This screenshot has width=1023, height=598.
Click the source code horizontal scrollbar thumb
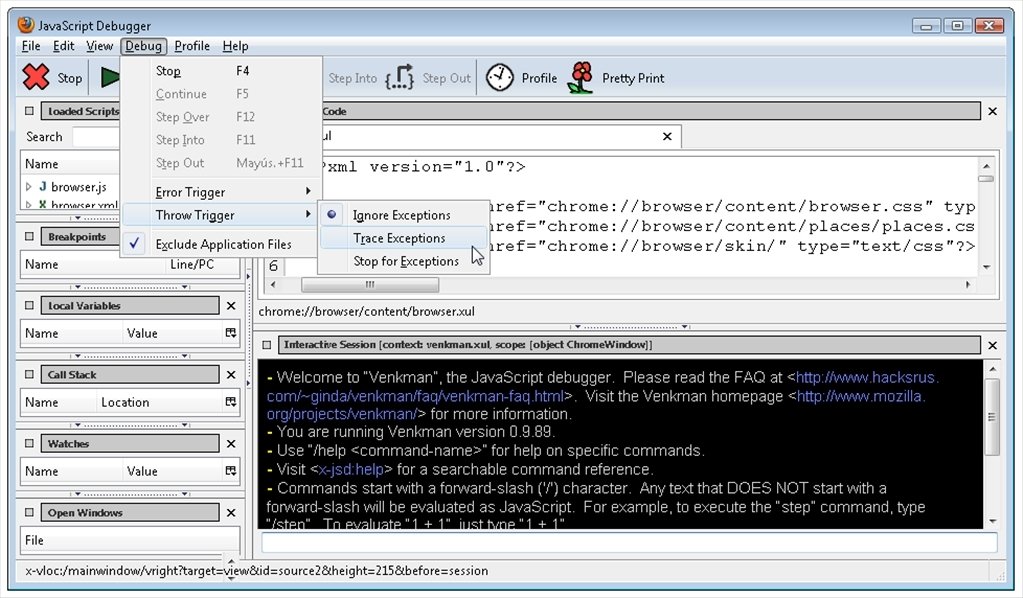point(370,284)
